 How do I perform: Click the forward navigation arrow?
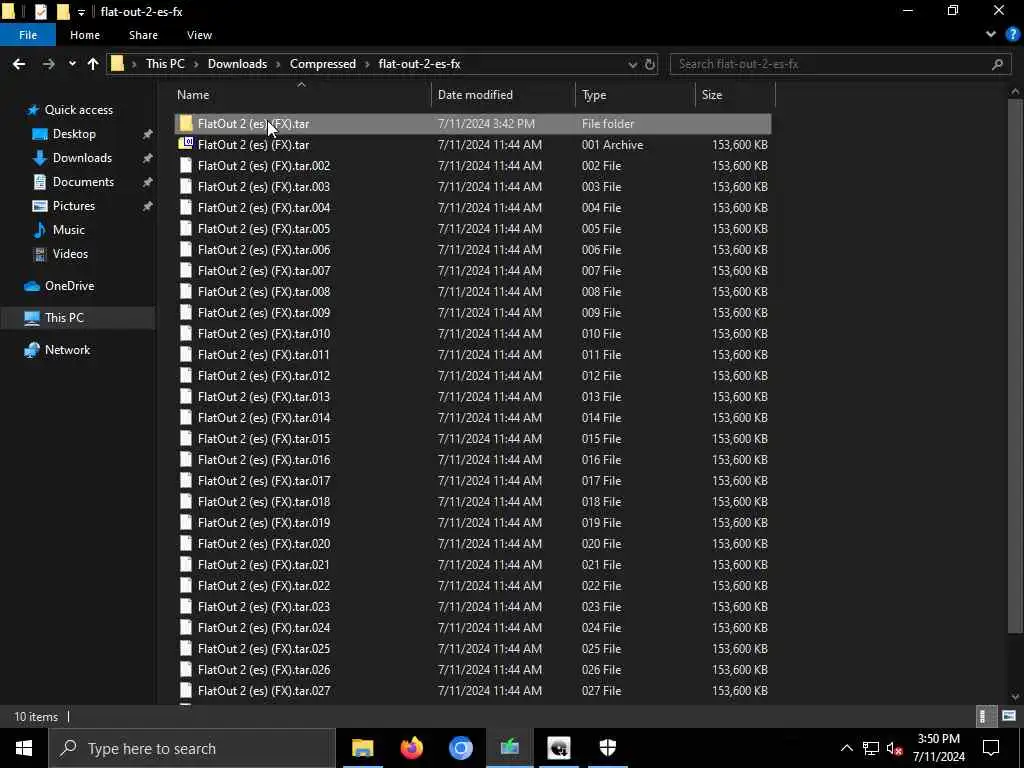pos(48,64)
